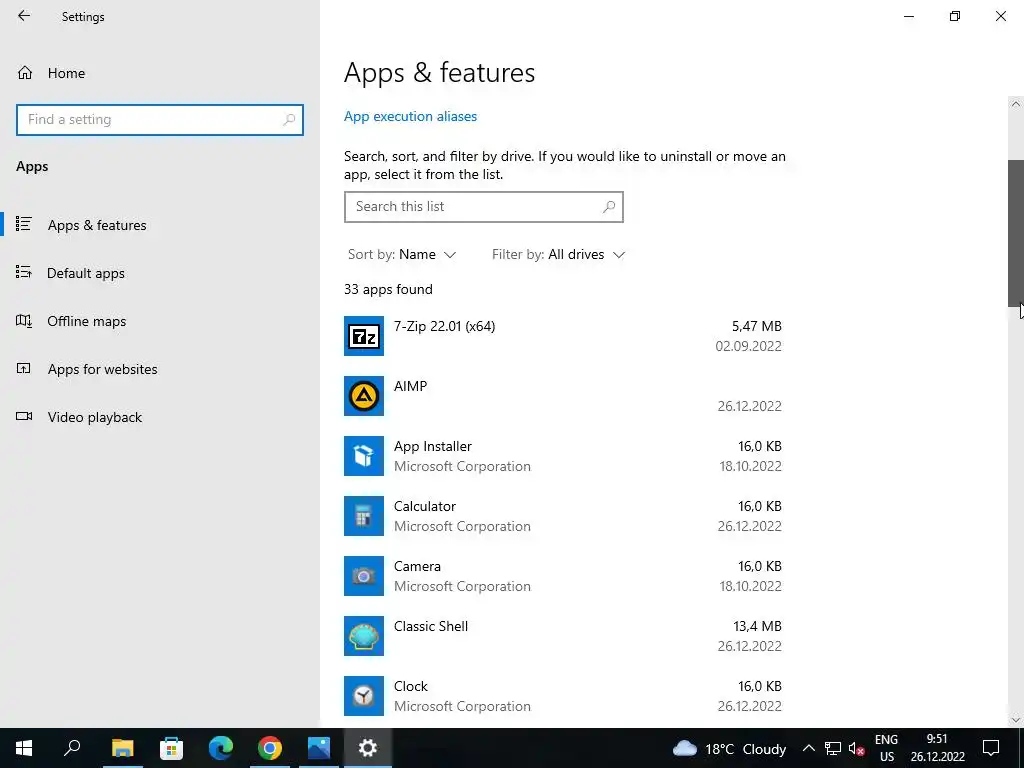Click the vertical scrollbar thumb

(x=1016, y=232)
